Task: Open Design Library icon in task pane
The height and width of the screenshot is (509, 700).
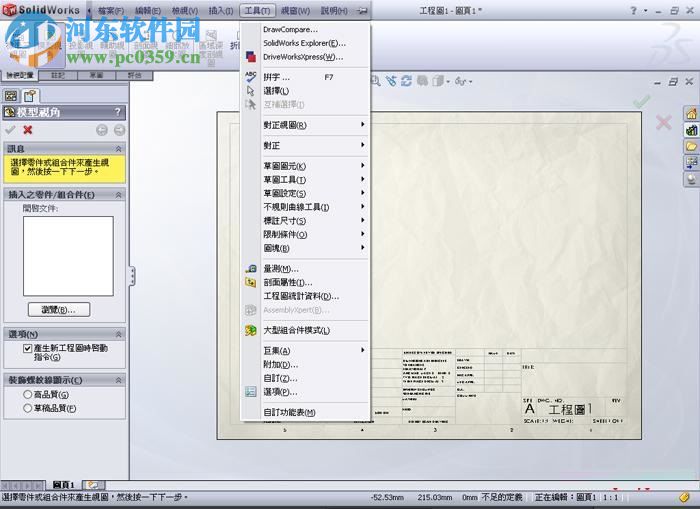Action: coord(691,130)
